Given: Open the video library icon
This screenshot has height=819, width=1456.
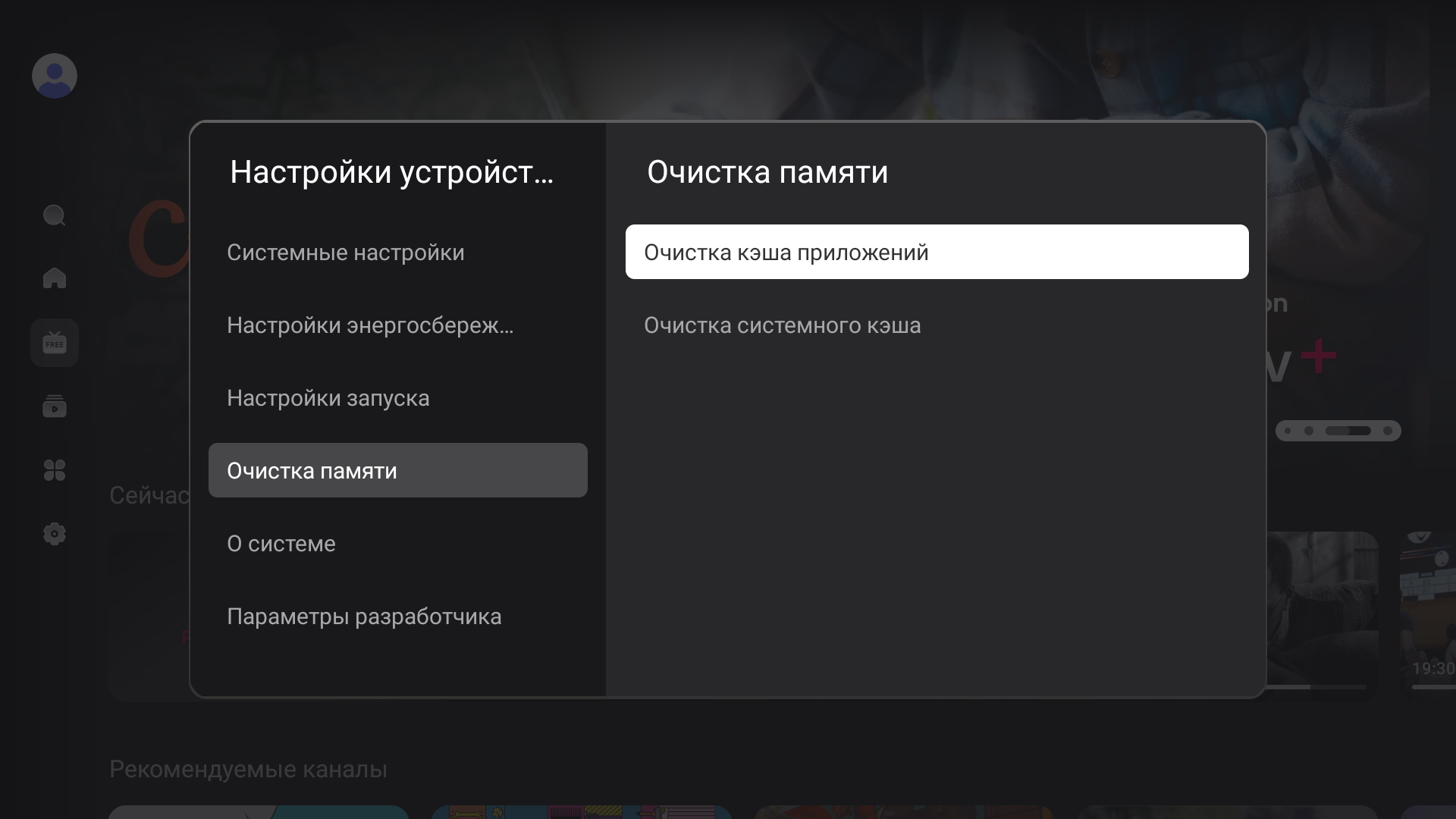Looking at the screenshot, I should click(x=54, y=406).
